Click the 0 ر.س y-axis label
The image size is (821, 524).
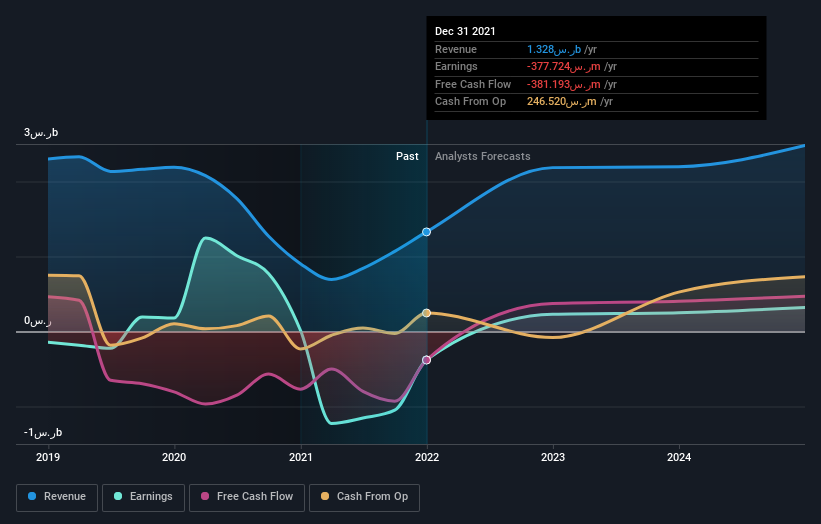pyautogui.click(x=38, y=320)
